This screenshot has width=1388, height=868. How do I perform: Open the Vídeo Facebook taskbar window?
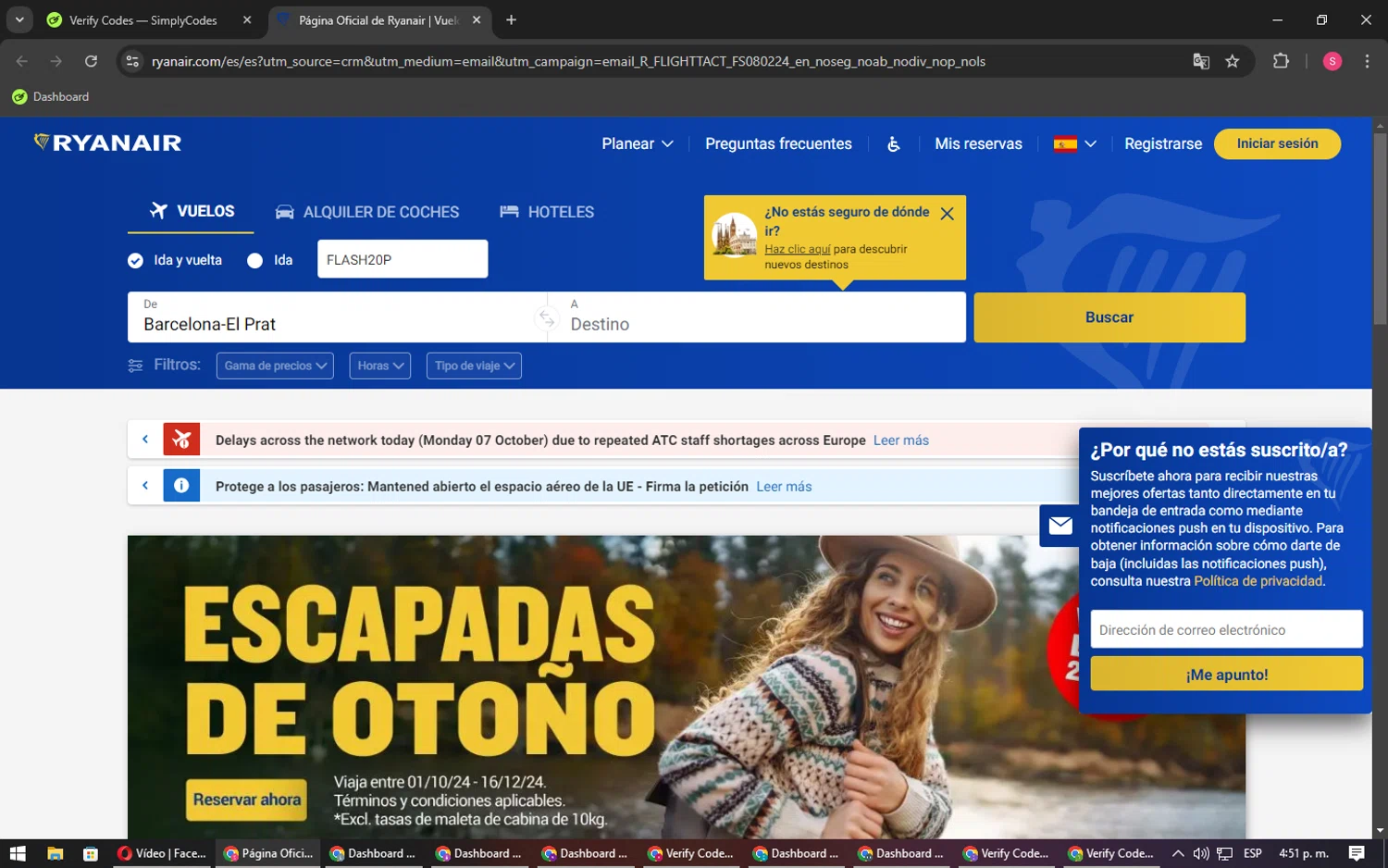(163, 853)
